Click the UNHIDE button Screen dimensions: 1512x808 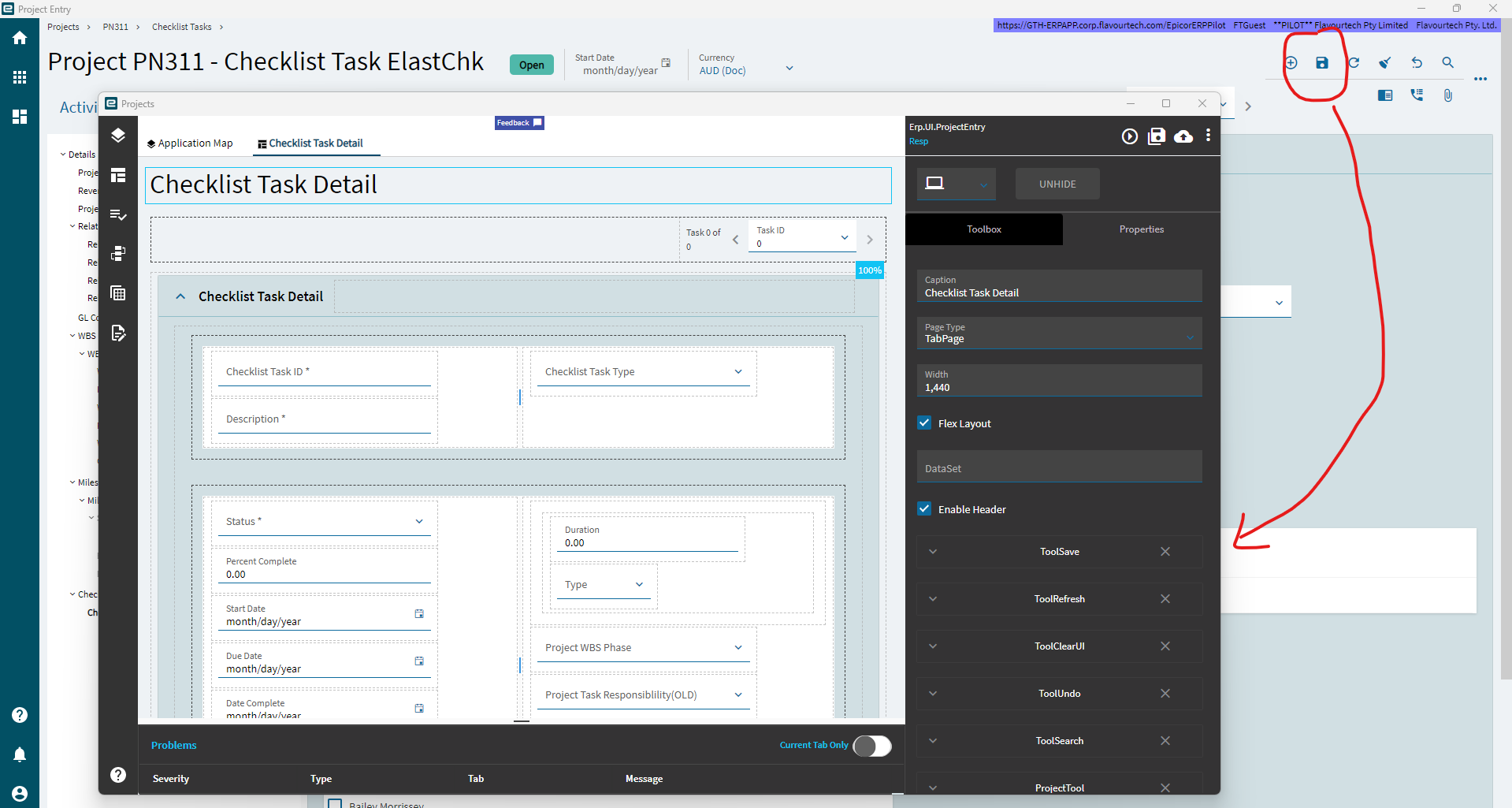coord(1057,184)
